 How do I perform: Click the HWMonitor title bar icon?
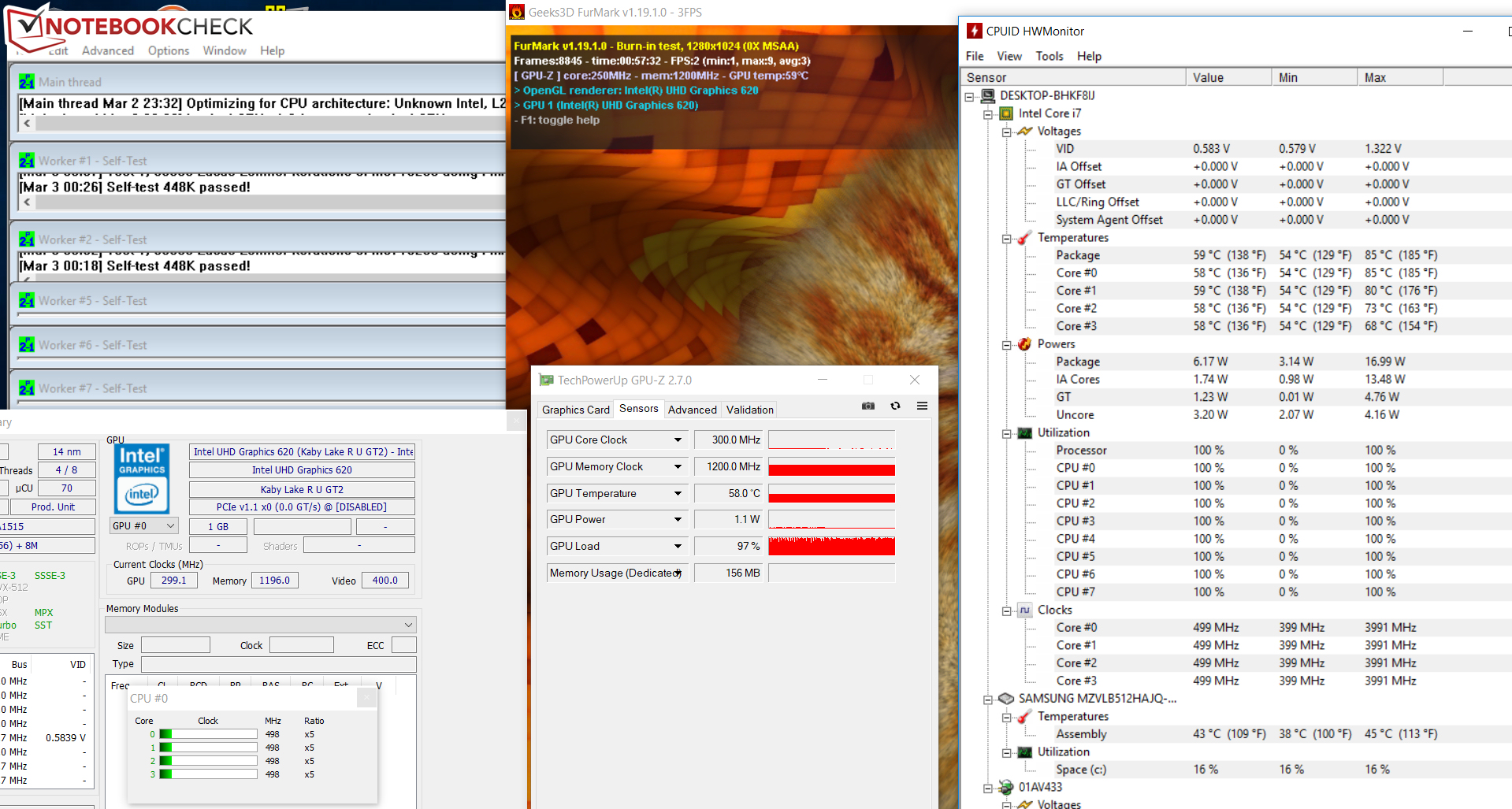tap(975, 31)
